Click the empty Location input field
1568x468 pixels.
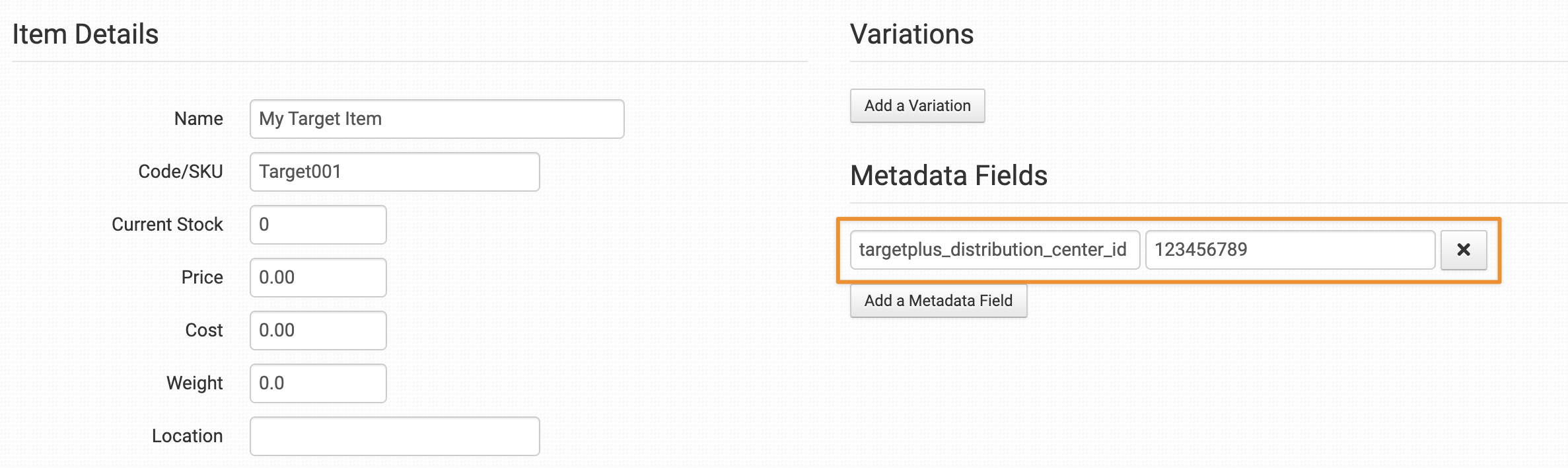coord(394,436)
